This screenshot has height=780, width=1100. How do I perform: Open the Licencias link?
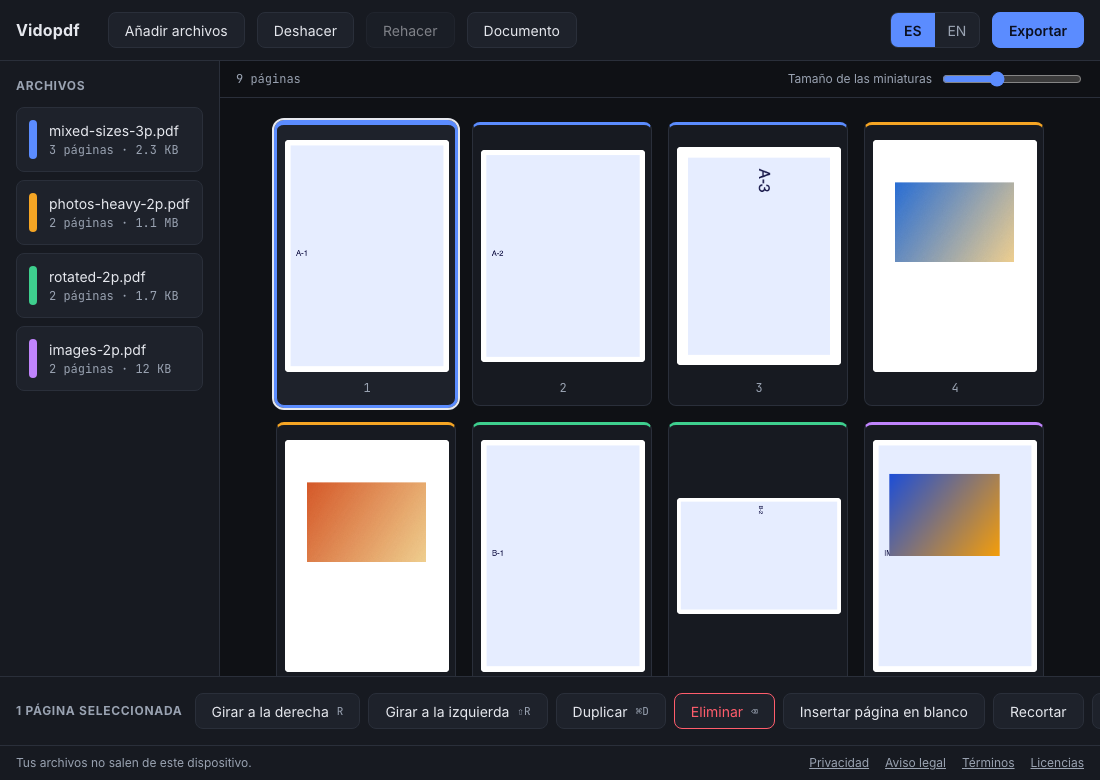coord(1057,762)
